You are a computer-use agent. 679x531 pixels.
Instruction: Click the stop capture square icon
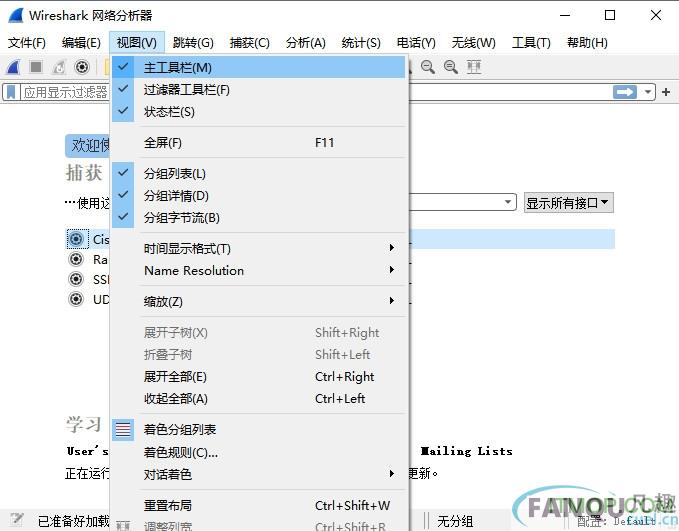36,67
